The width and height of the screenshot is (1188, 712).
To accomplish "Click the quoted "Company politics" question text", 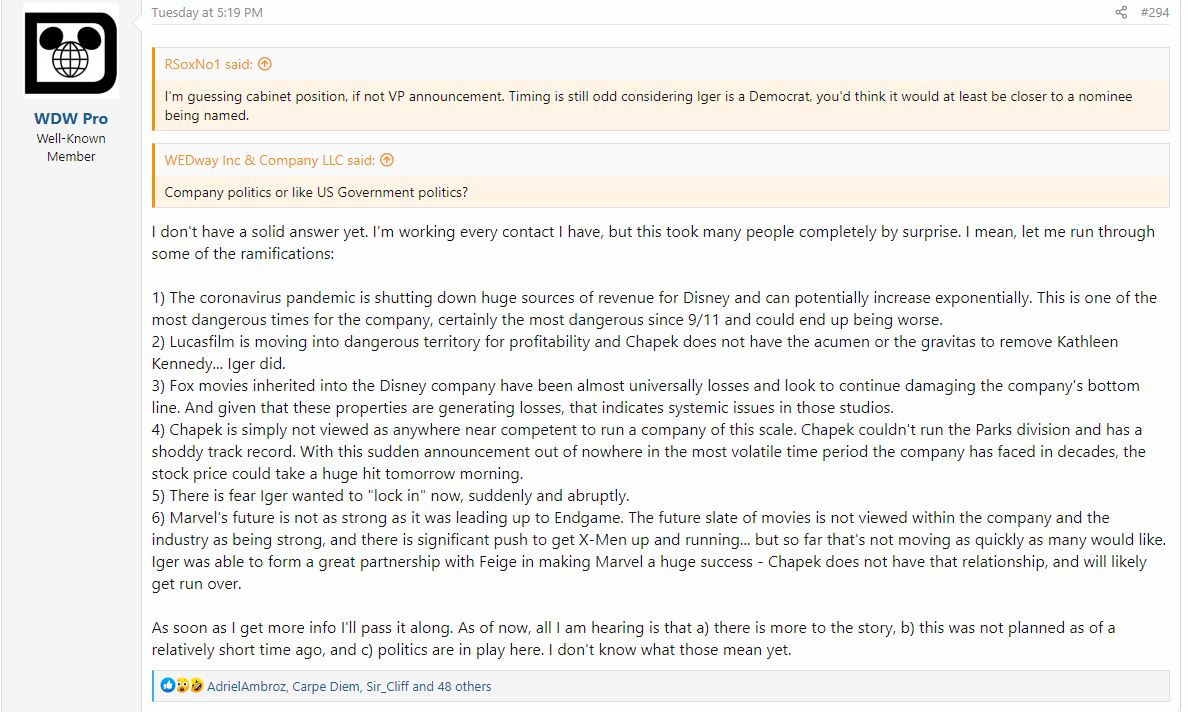I will coord(316,192).
